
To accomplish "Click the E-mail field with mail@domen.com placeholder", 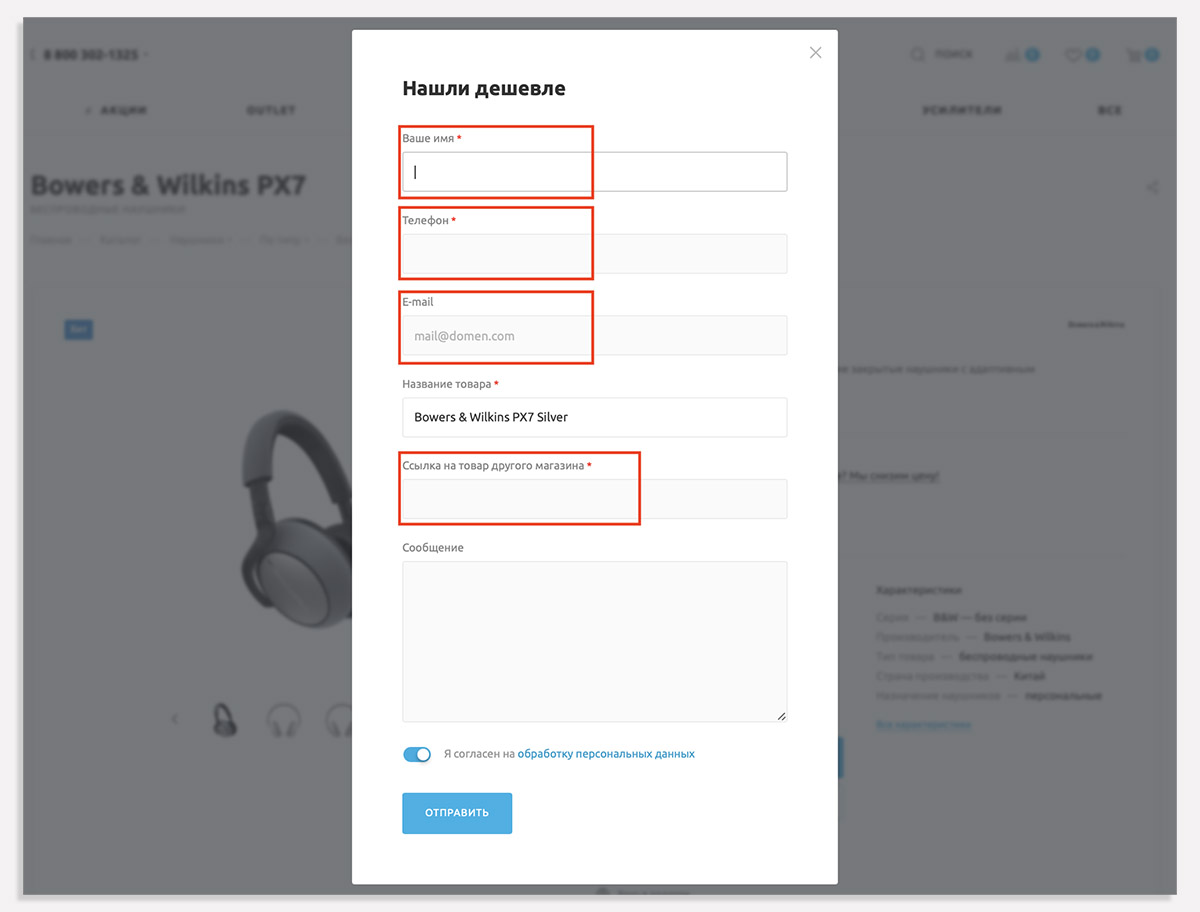I will 595,335.
